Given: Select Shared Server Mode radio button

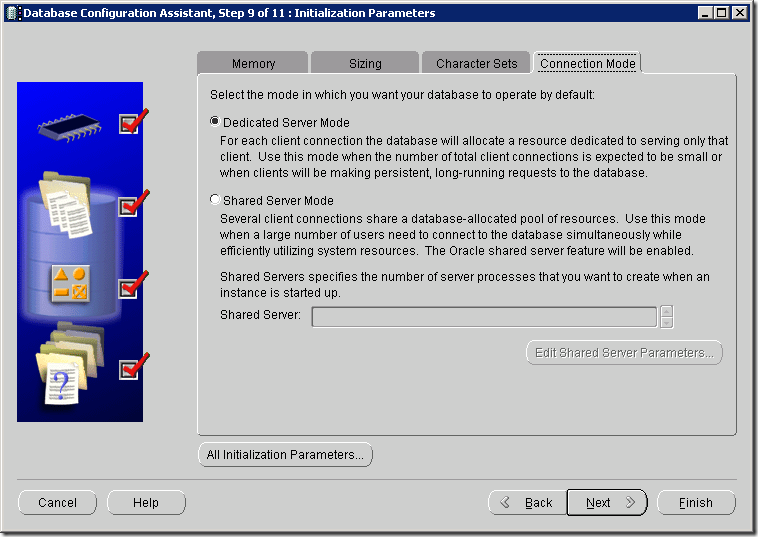Looking at the screenshot, I should 215,199.
